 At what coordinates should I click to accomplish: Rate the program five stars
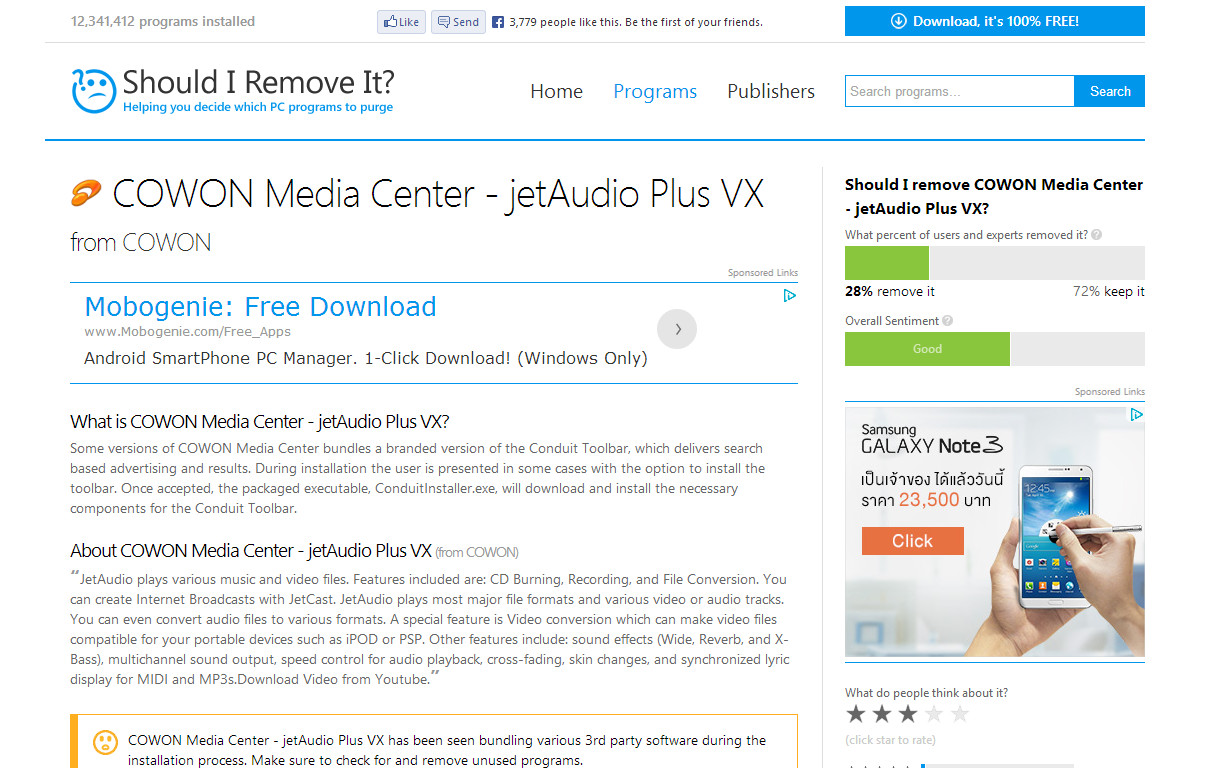[960, 714]
